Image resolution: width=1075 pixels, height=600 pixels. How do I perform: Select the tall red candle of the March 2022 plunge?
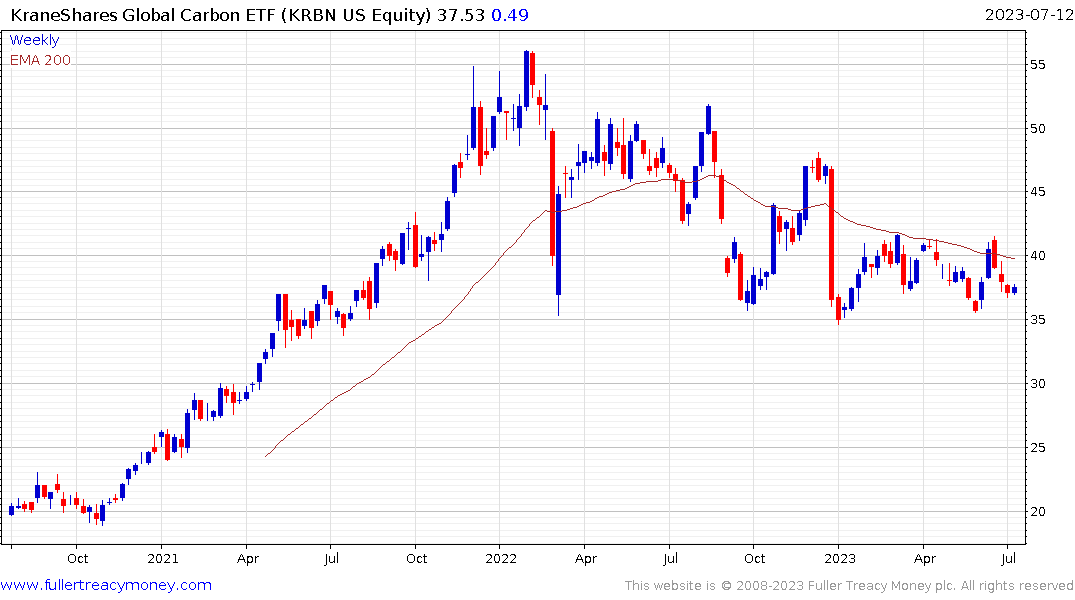click(553, 193)
